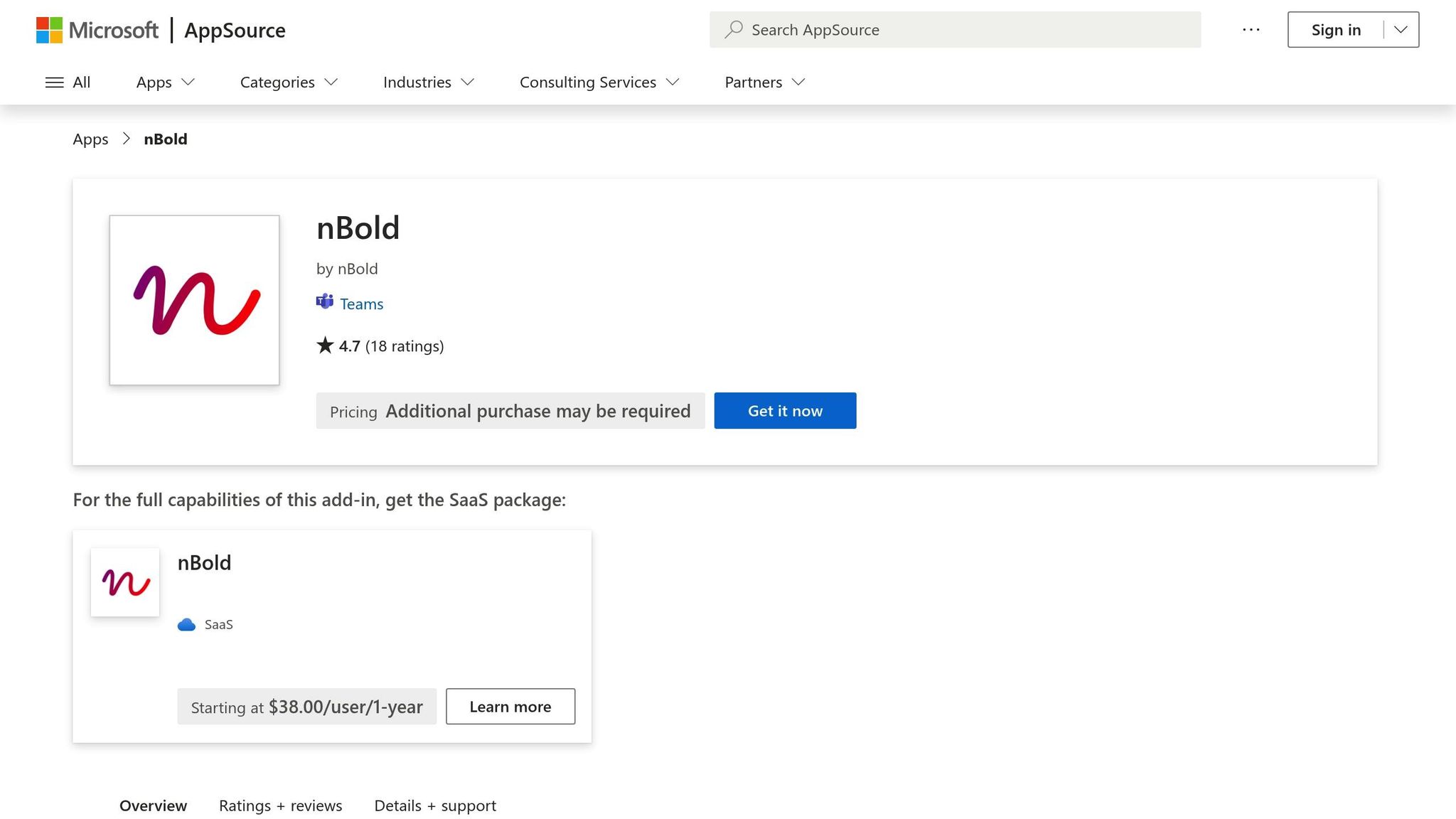Viewport: 1456px width, 819px height.
Task: Click in the Search AppSource field
Action: coord(955,30)
